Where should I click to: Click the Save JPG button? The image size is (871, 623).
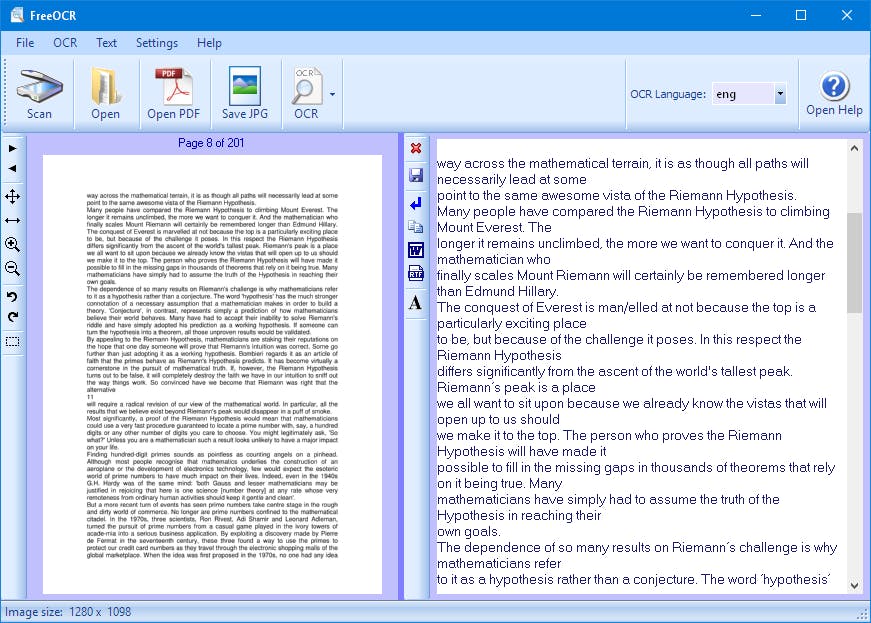pos(244,94)
